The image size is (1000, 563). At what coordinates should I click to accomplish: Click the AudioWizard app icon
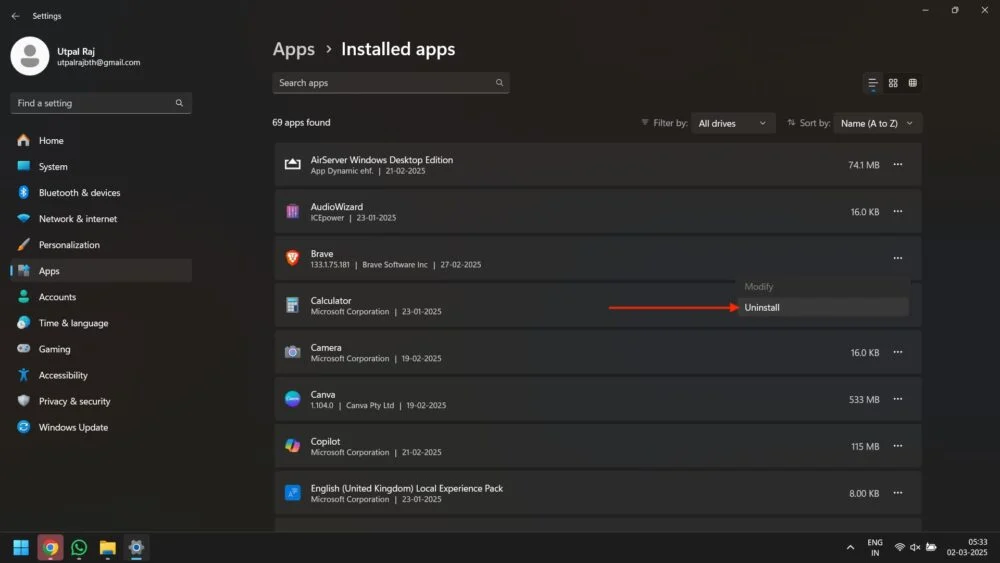[292, 212]
